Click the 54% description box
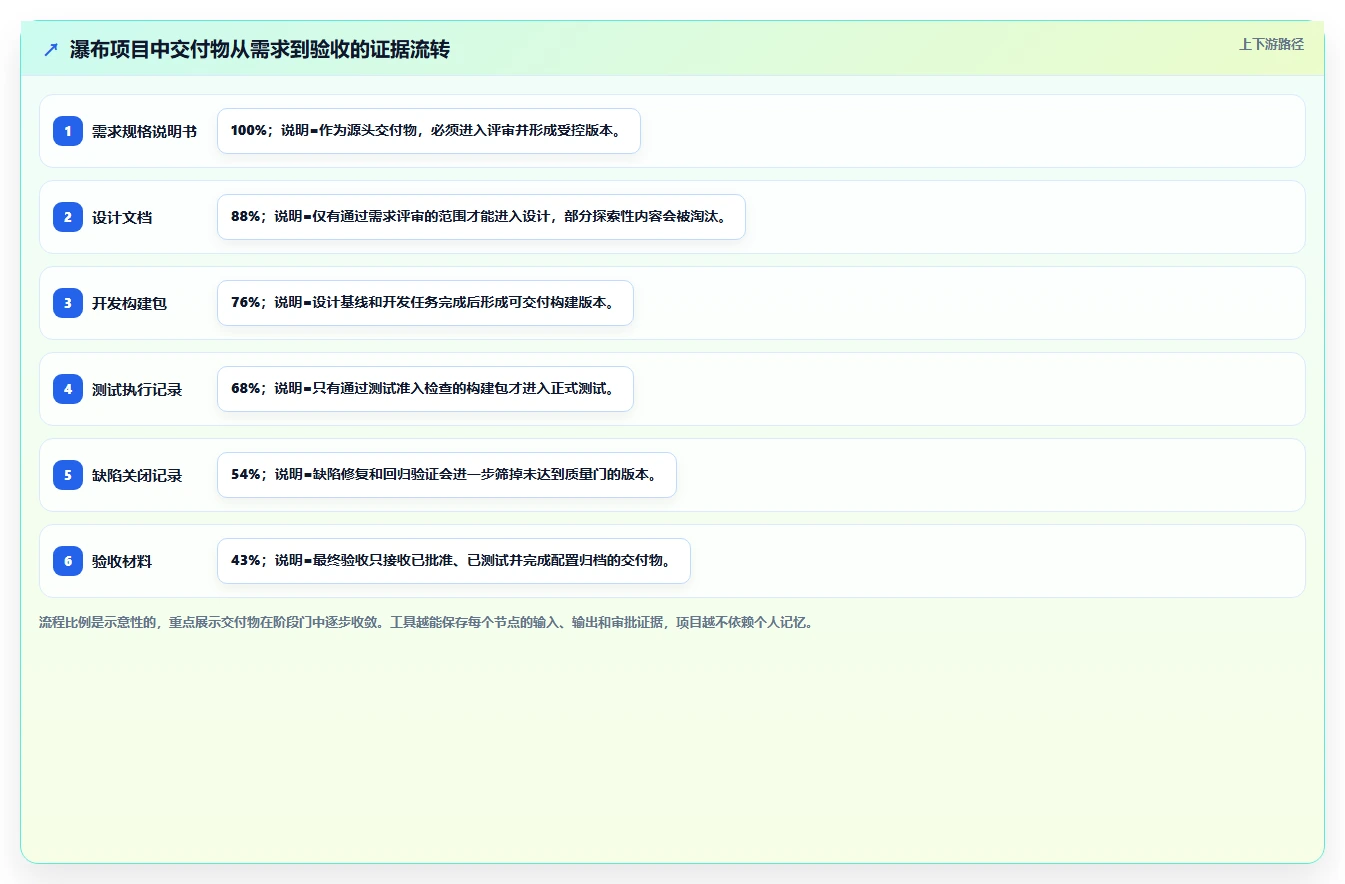1345x884 pixels. tap(447, 475)
